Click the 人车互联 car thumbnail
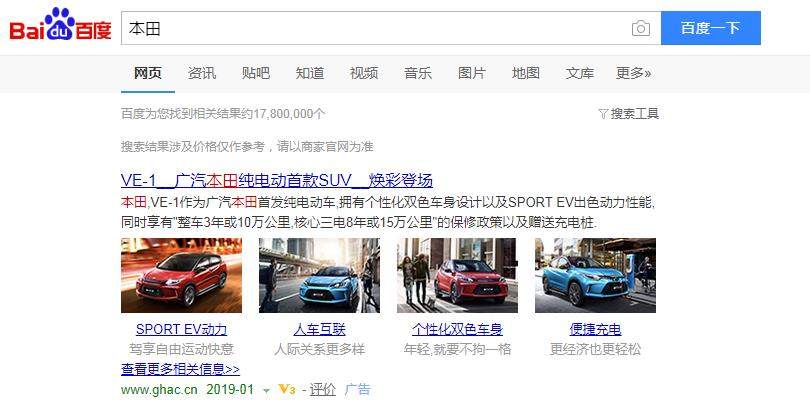Viewport: 810px width, 414px height. coord(319,275)
